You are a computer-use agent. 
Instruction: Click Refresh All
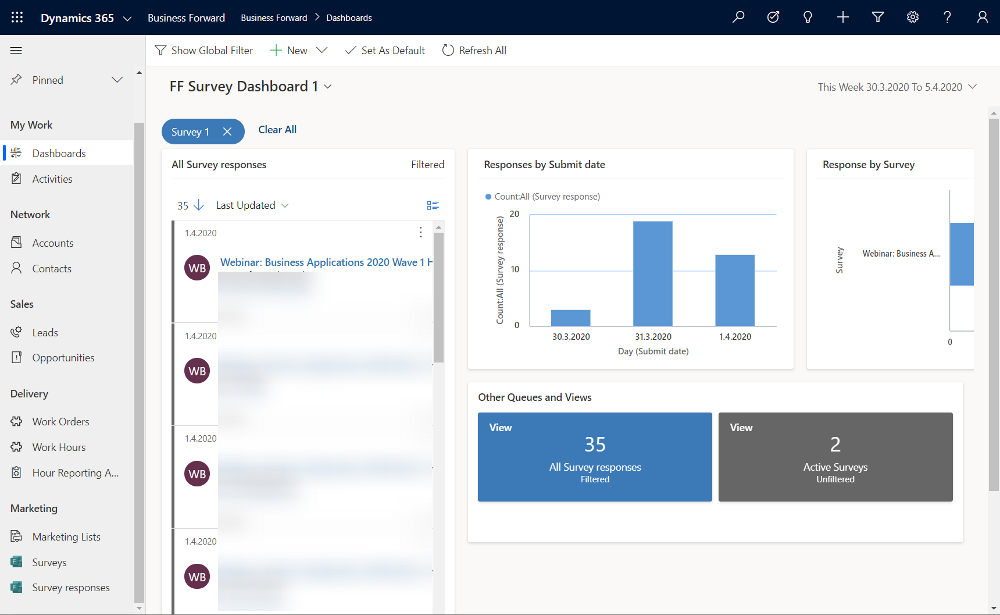(x=474, y=50)
